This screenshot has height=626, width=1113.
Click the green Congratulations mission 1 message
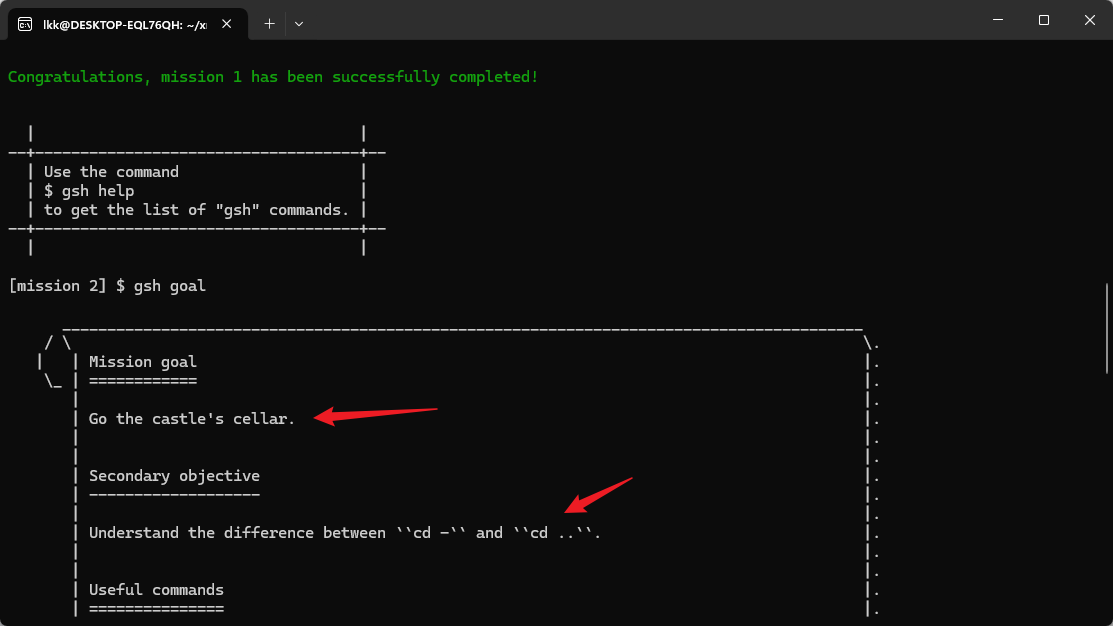273,77
